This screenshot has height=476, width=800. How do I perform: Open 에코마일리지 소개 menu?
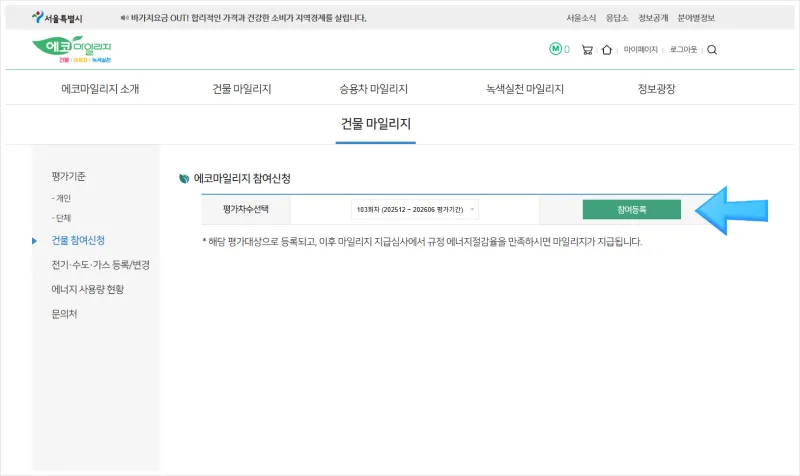(x=100, y=88)
